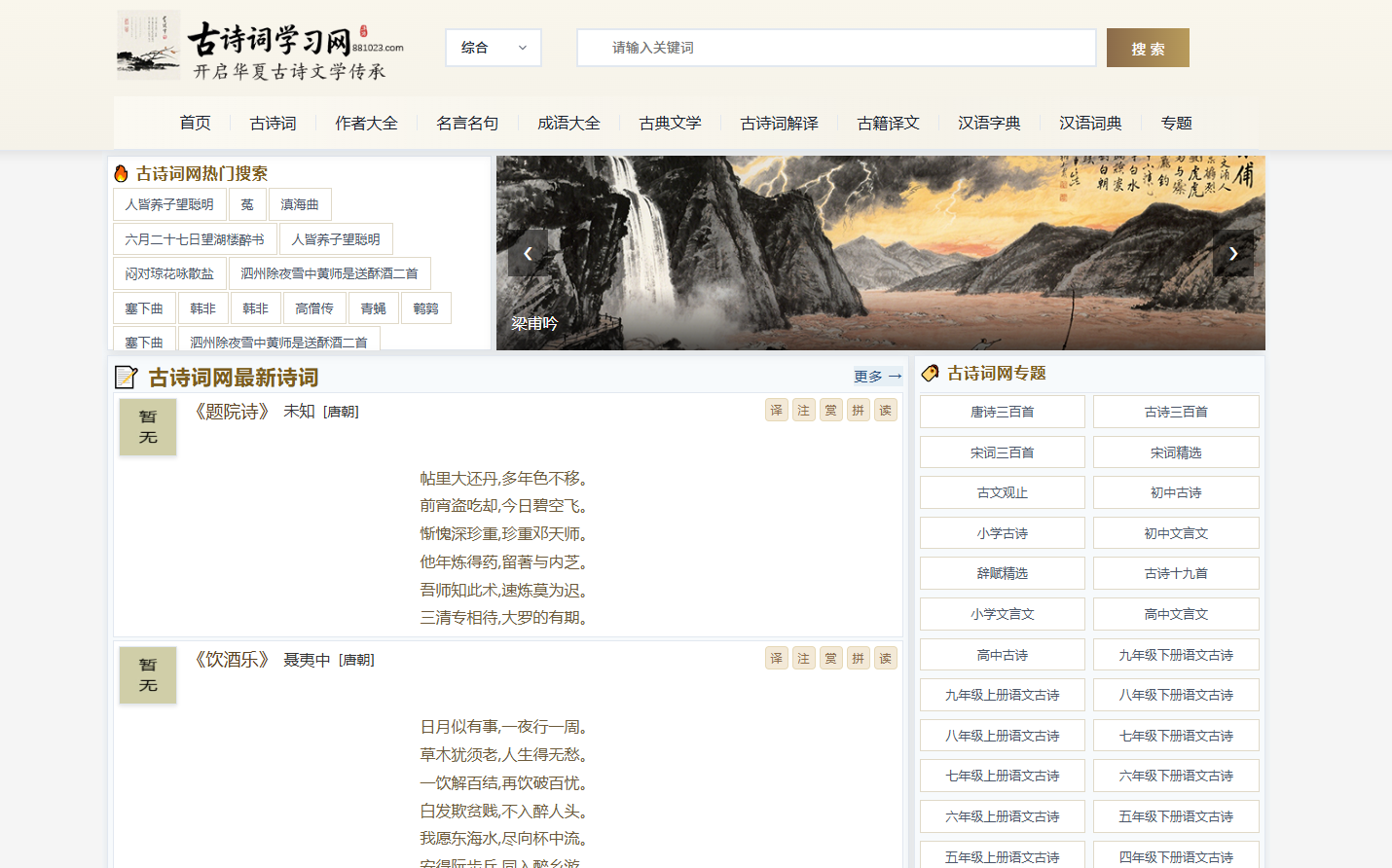Go to next banner slide arrow
This screenshot has width=1392, height=868.
click(x=1232, y=253)
